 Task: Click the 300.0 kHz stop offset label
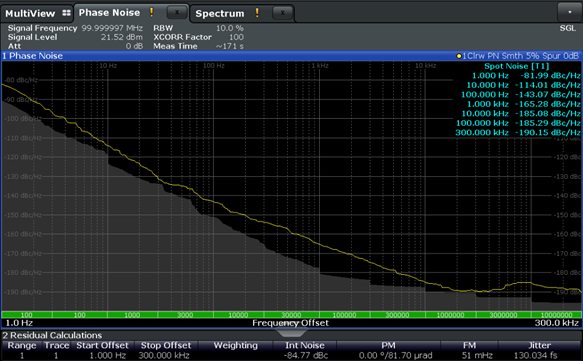point(557,323)
